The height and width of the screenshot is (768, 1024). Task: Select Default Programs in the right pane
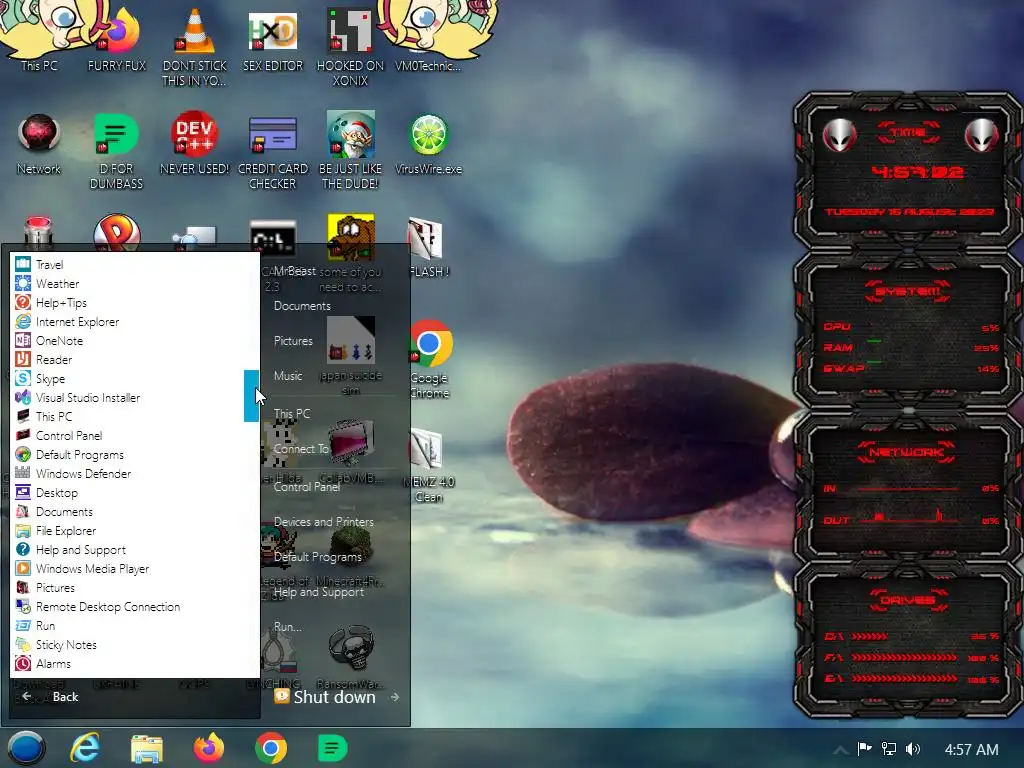point(317,557)
